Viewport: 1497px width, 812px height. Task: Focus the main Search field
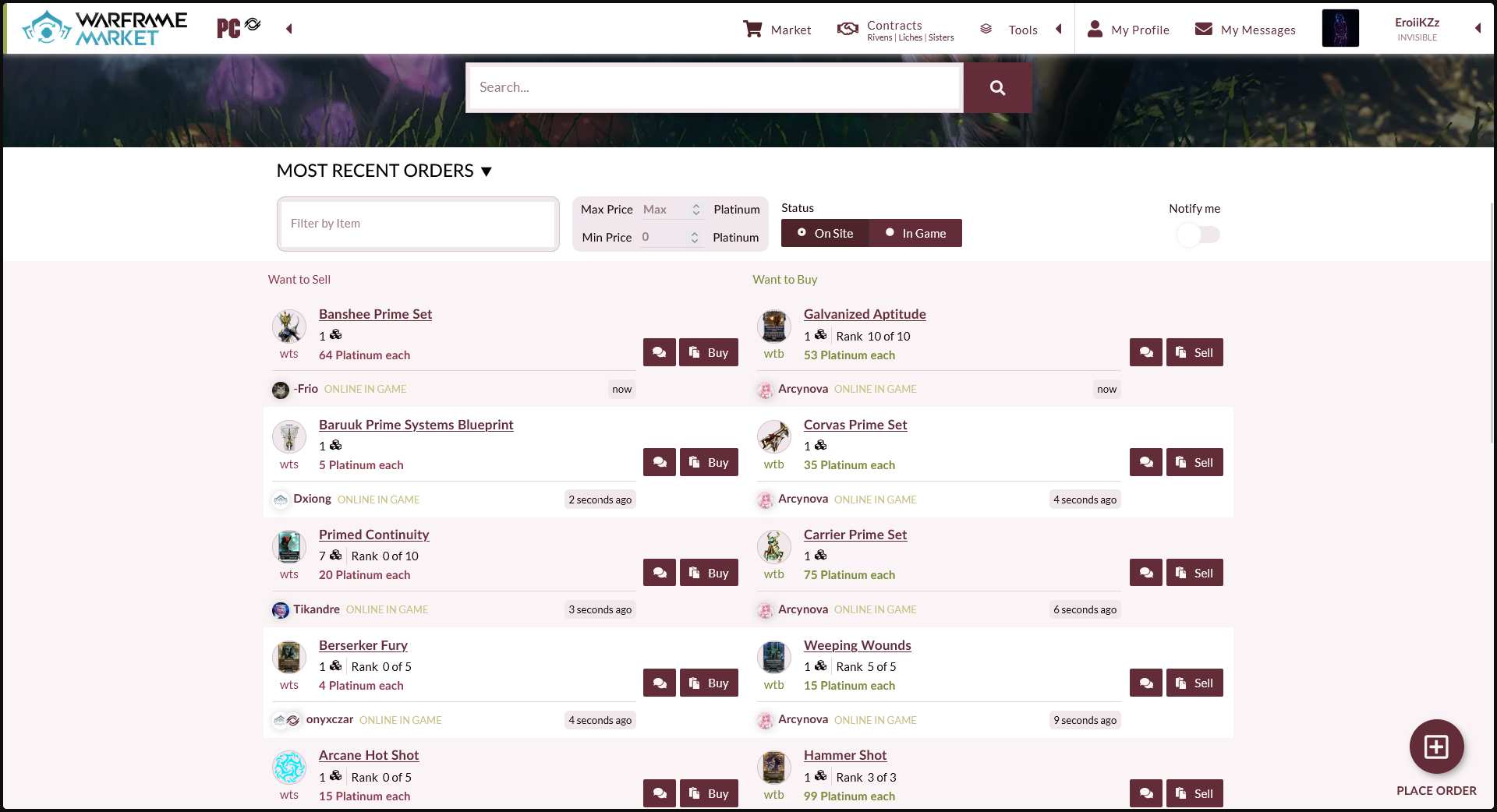(x=714, y=87)
